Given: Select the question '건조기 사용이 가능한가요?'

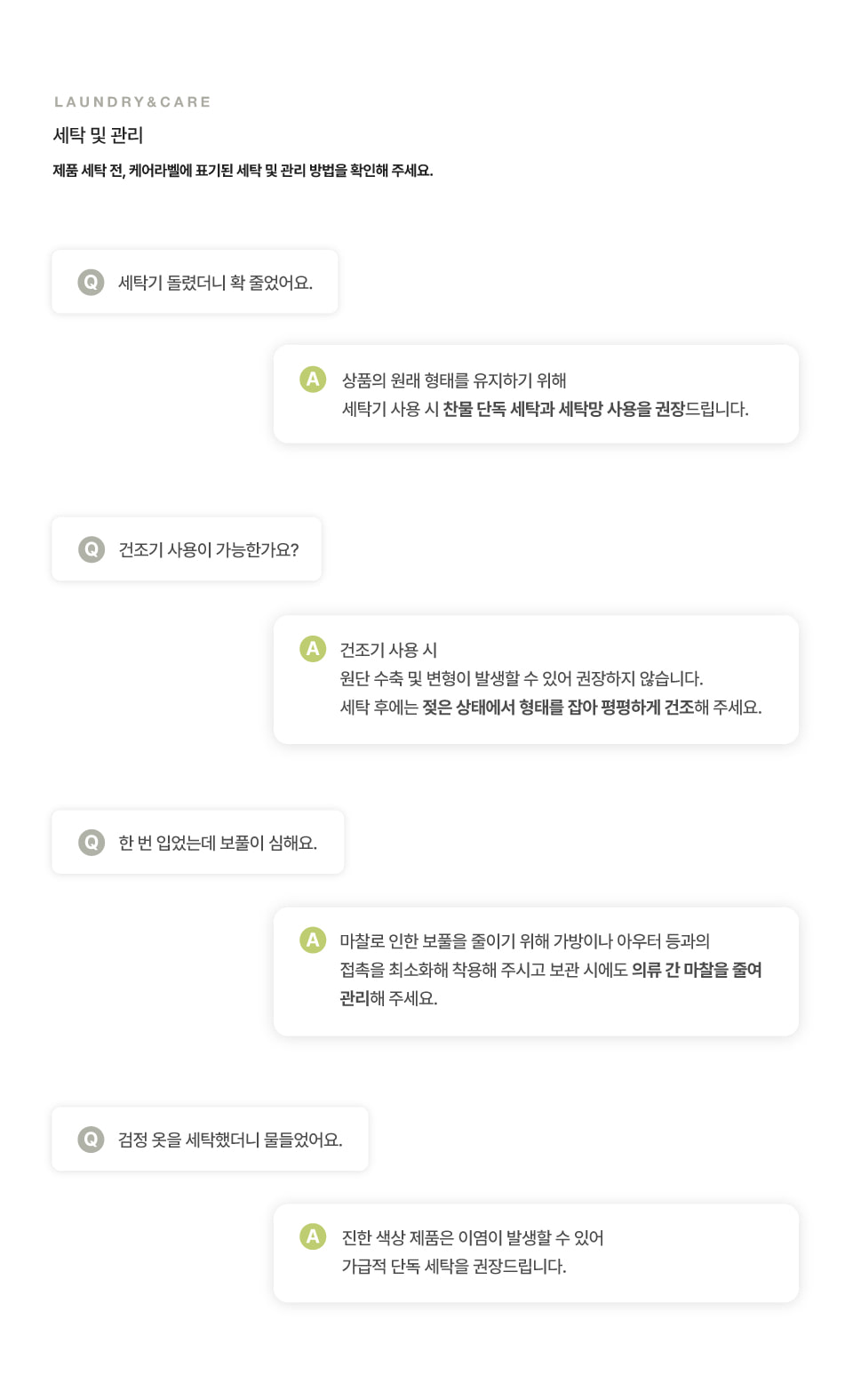Looking at the screenshot, I should point(209,549).
